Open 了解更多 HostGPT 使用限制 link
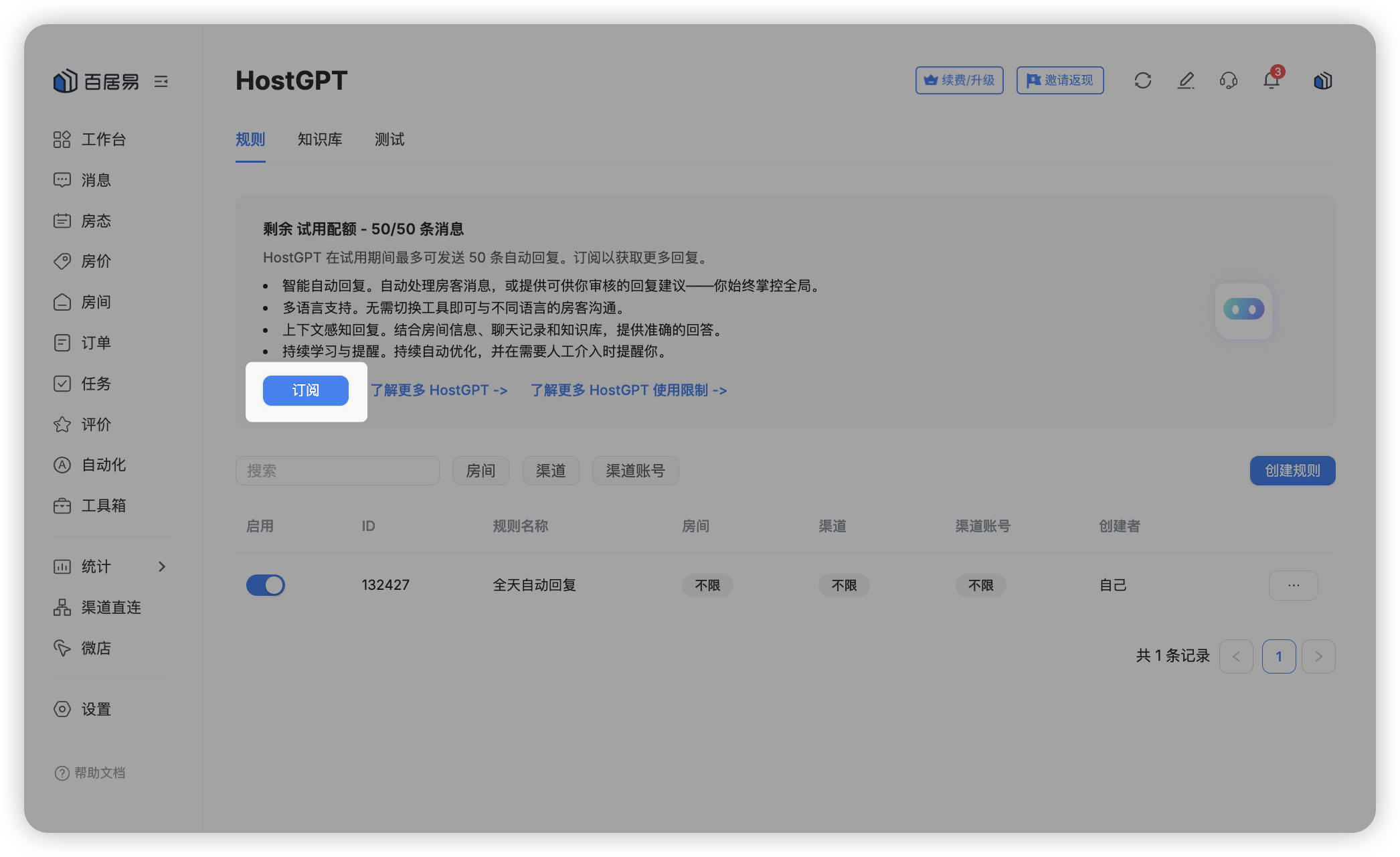Image resolution: width=1400 pixels, height=857 pixels. click(x=628, y=390)
